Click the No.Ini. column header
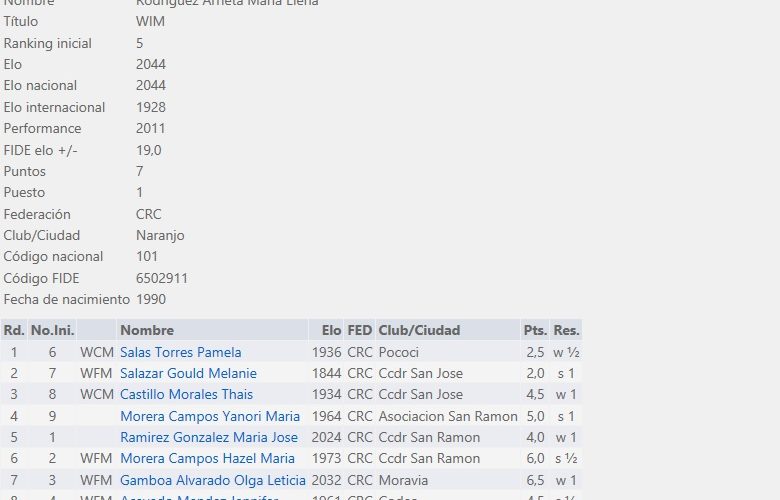Screen dimensions: 780x500 coord(53,330)
